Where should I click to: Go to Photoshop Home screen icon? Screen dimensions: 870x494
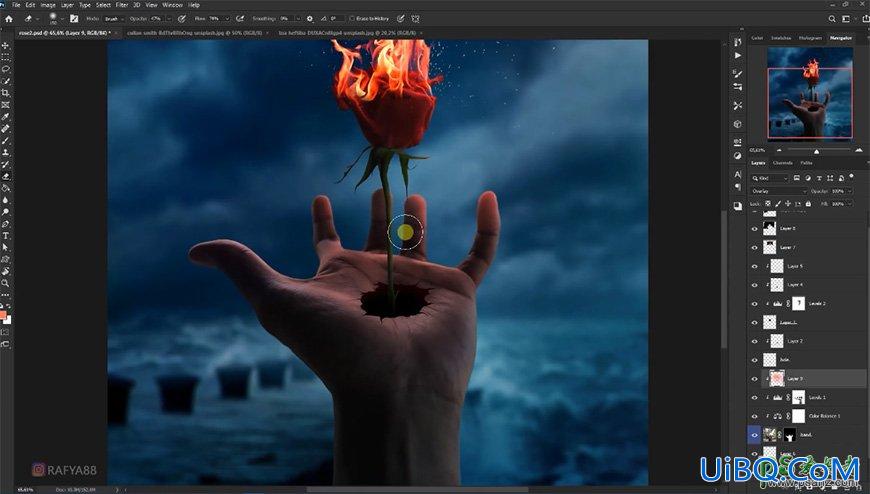(9, 18)
